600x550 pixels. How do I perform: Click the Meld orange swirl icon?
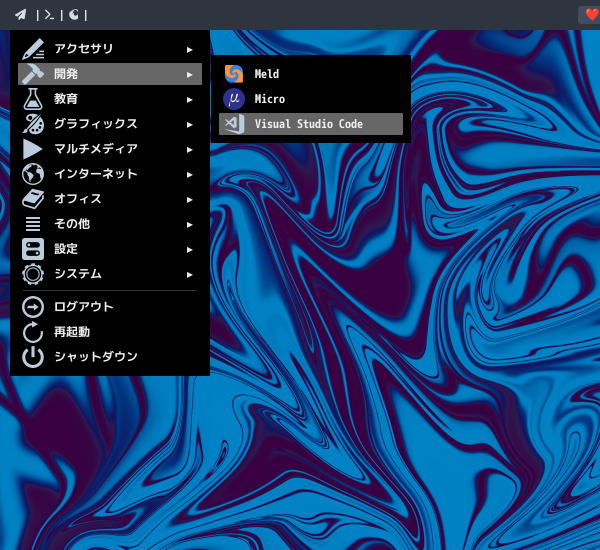click(234, 74)
